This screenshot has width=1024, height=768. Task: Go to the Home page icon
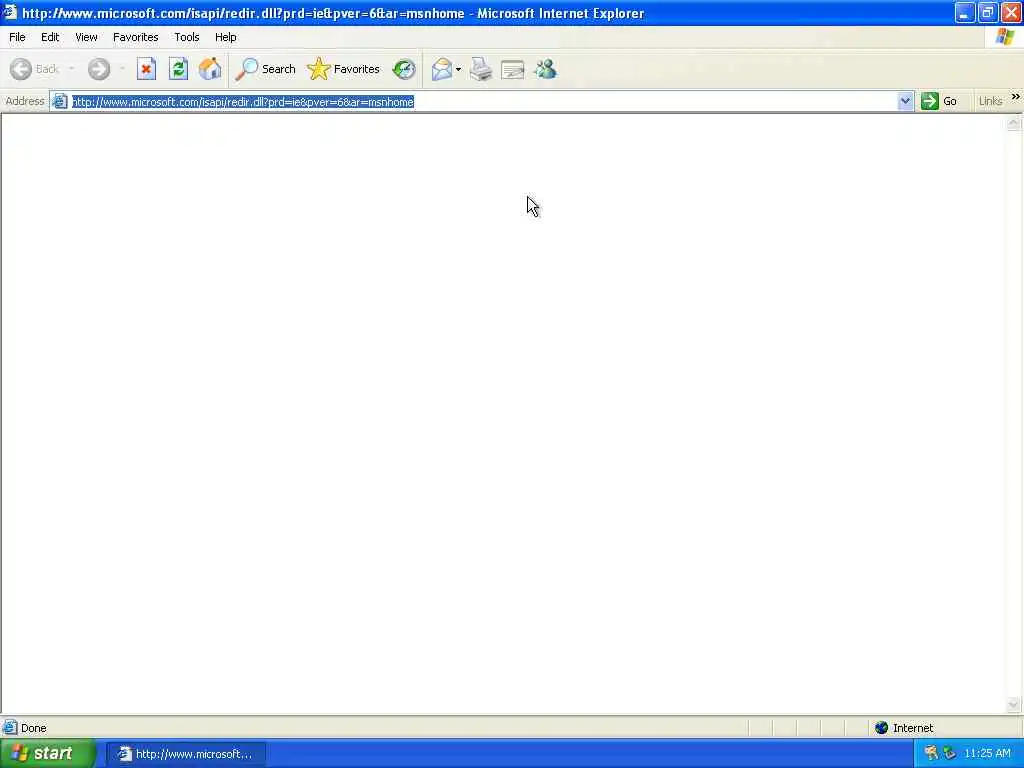[x=210, y=69]
